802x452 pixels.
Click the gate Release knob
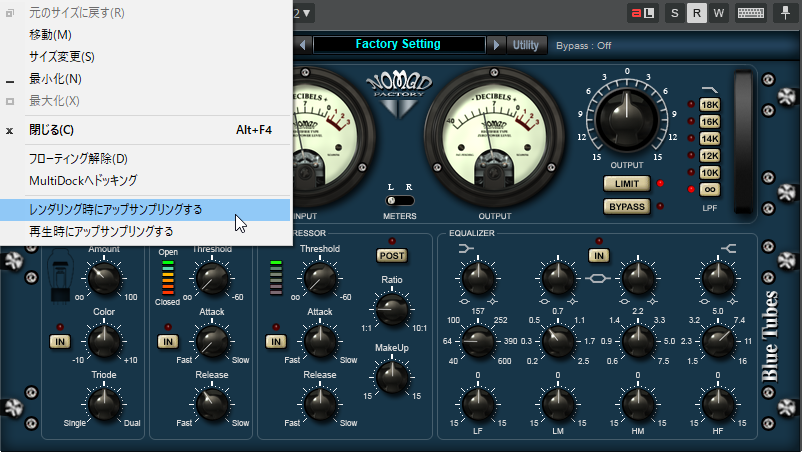(x=212, y=404)
